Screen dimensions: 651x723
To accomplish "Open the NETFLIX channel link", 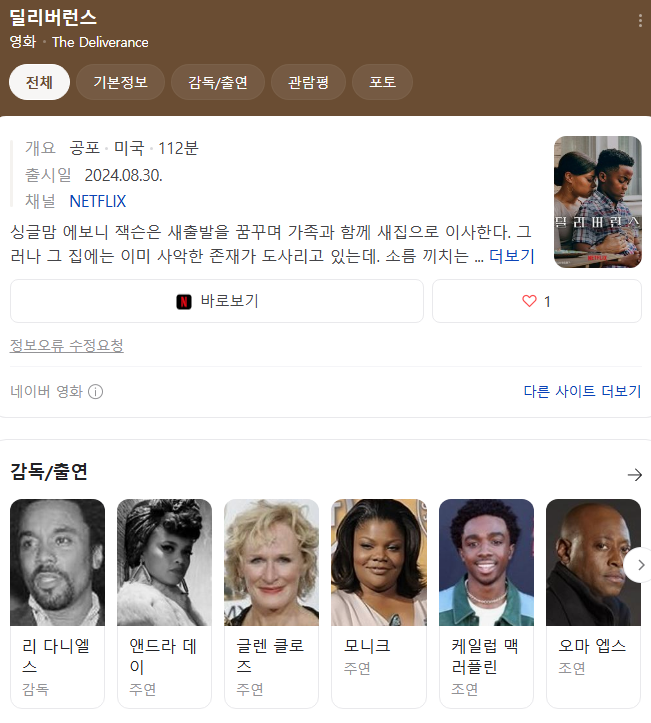I will [x=98, y=201].
